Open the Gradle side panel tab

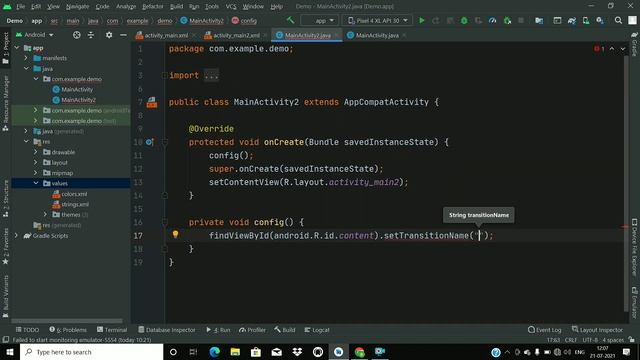pos(634,44)
